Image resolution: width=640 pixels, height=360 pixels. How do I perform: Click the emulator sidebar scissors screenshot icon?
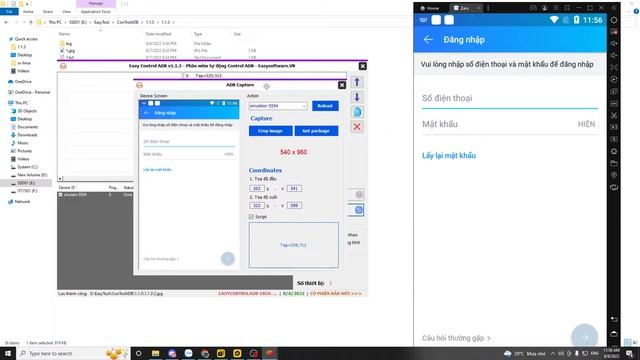tap(614, 116)
